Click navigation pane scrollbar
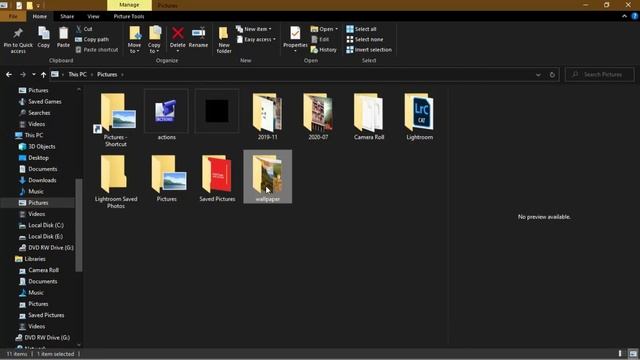The image size is (640, 360). pyautogui.click(x=79, y=224)
